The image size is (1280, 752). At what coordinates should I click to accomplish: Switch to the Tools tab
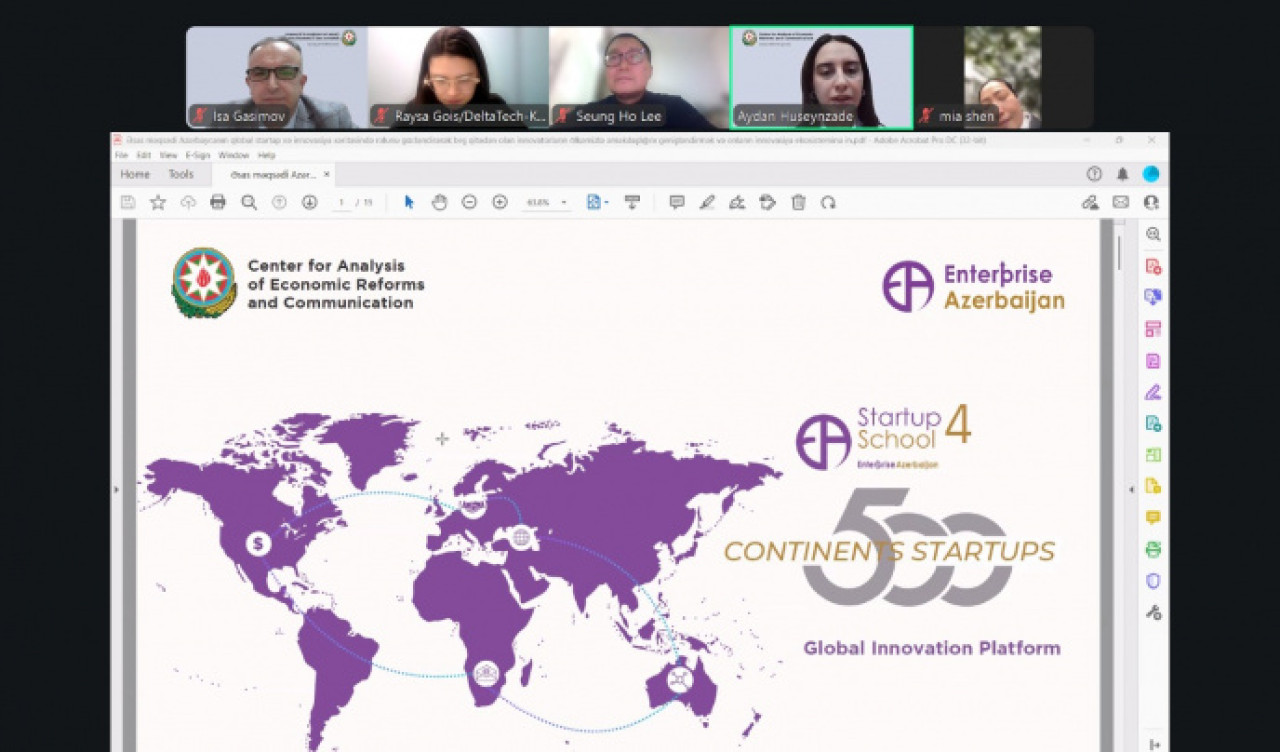181,174
